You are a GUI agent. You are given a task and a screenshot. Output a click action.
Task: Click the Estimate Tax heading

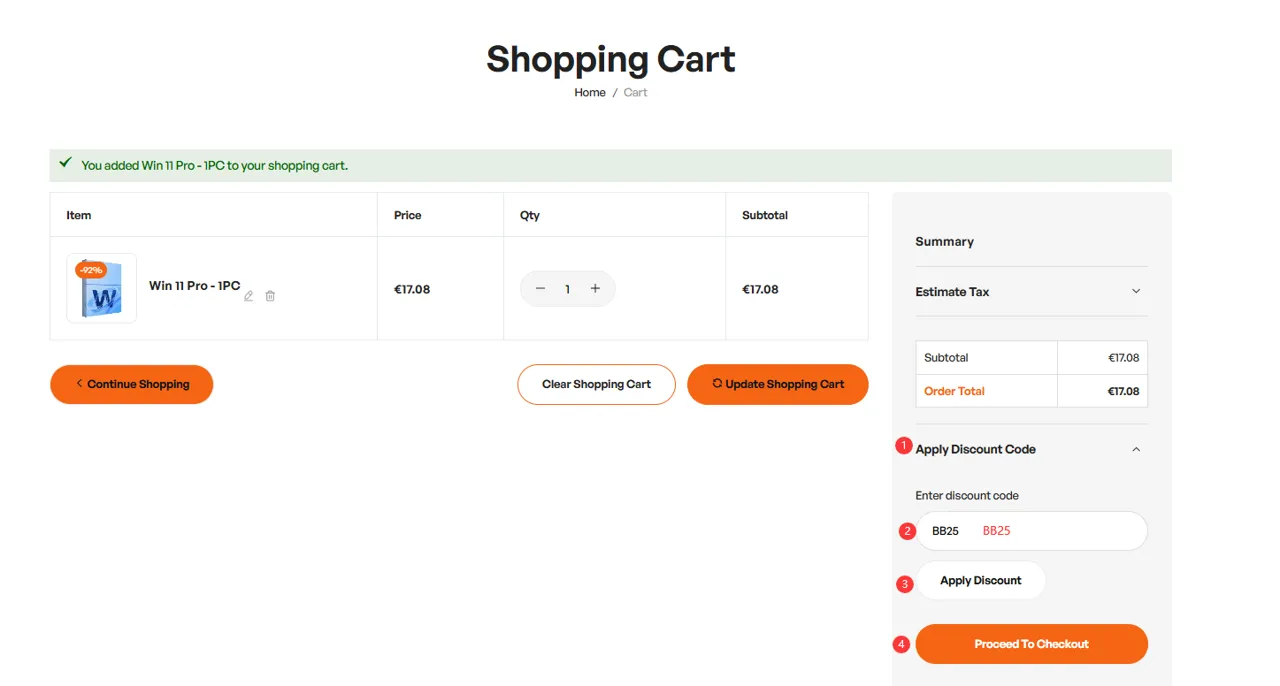952,292
